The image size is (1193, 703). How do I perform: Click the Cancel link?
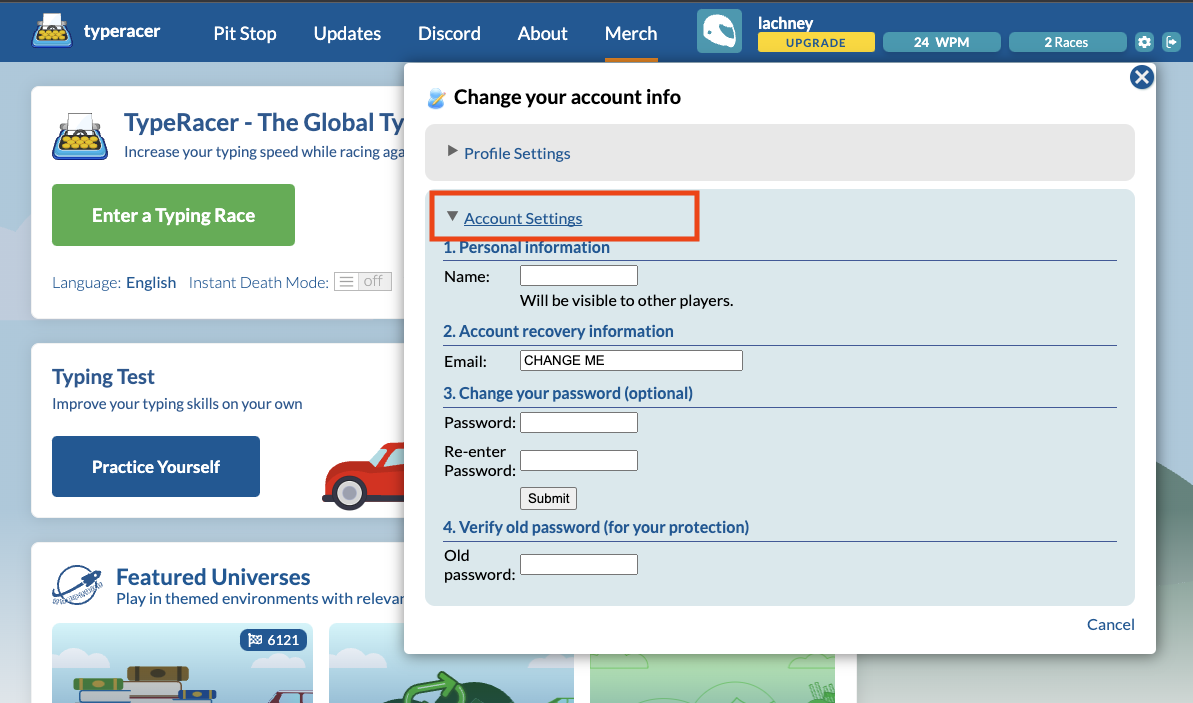1110,624
